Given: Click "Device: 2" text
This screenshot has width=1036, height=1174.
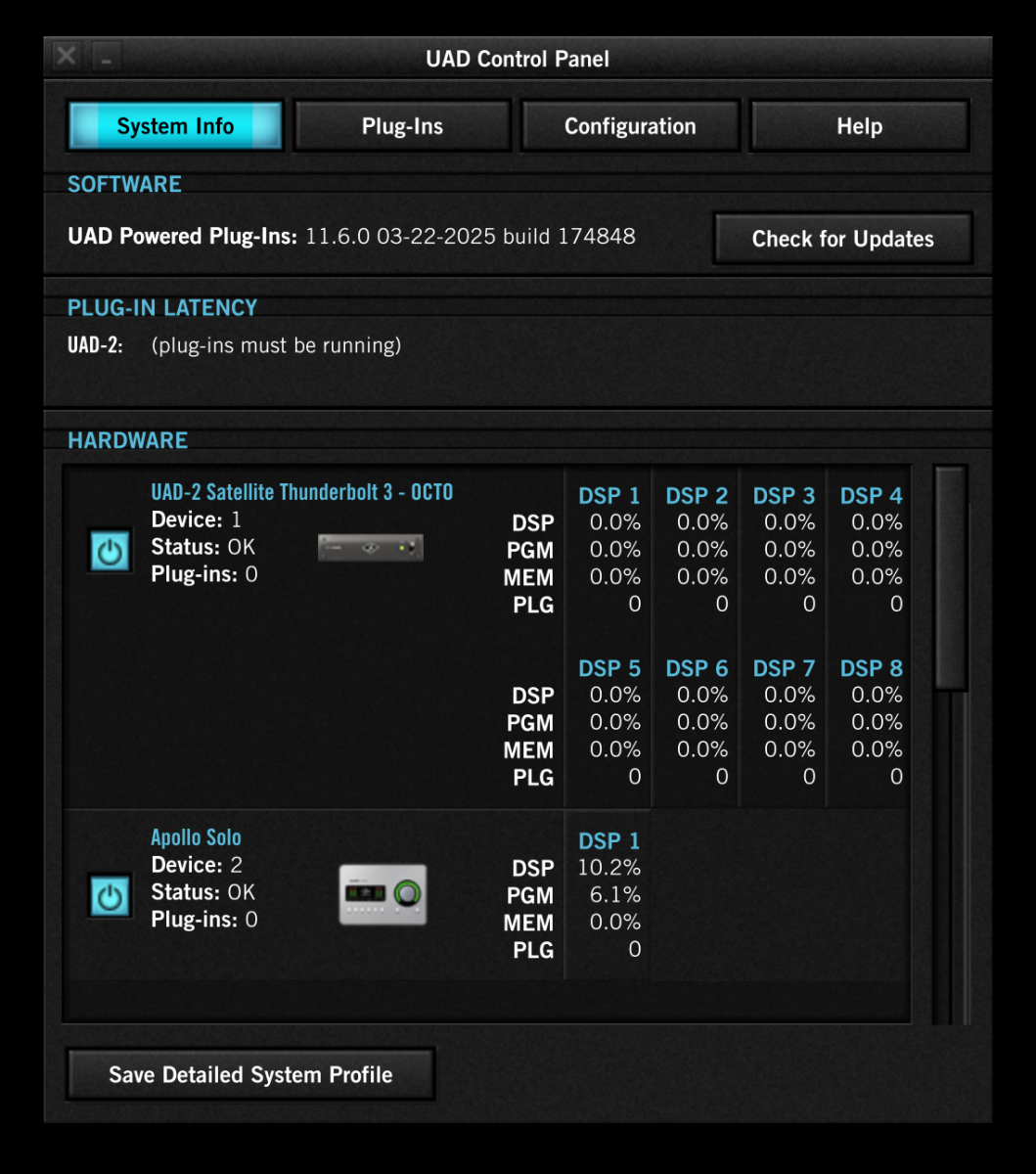Looking at the screenshot, I should pyautogui.click(x=197, y=865).
